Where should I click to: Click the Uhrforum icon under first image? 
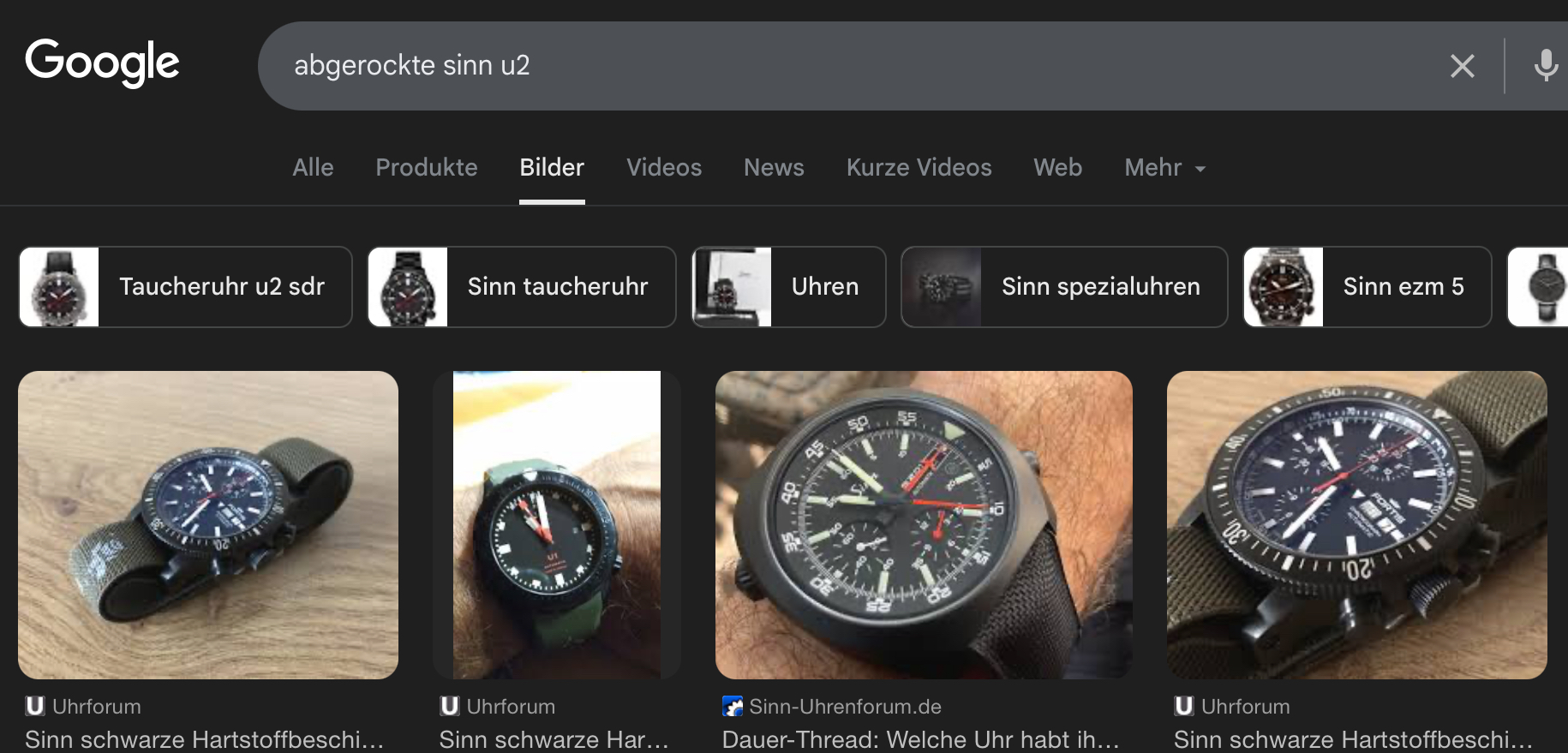[x=35, y=706]
